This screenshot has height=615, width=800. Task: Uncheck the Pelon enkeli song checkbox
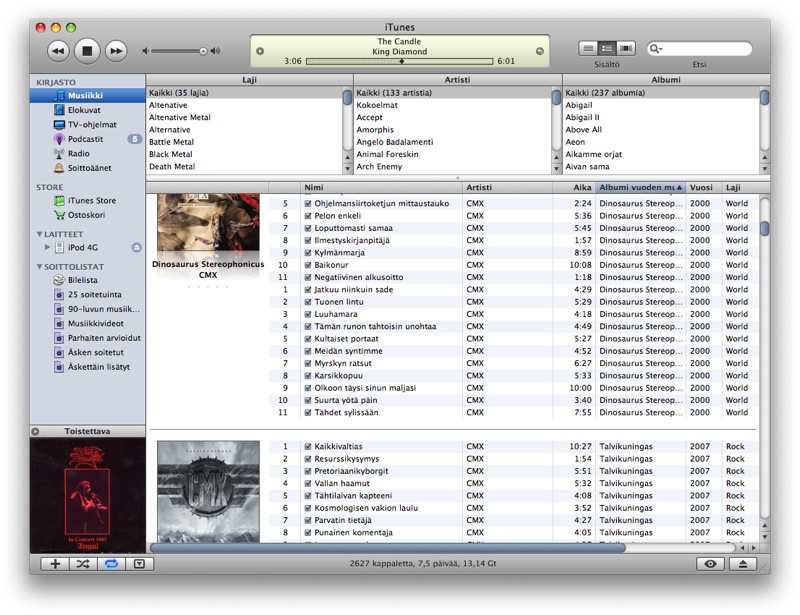click(308, 216)
